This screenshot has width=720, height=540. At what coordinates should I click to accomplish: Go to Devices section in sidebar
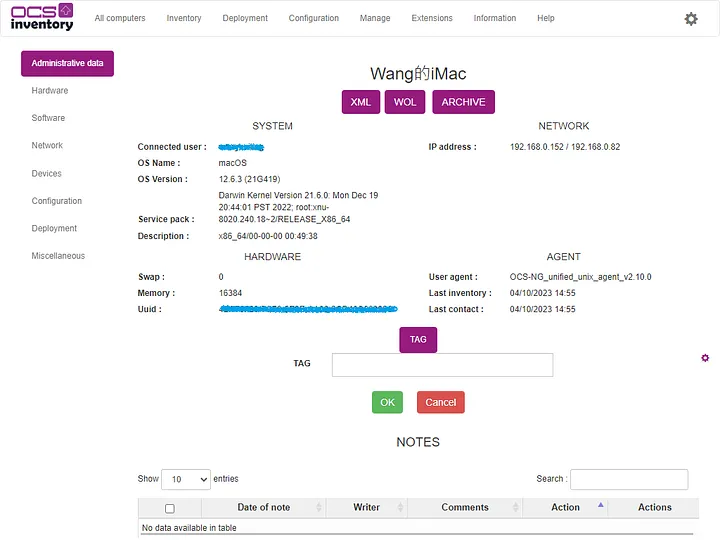pyautogui.click(x=46, y=174)
